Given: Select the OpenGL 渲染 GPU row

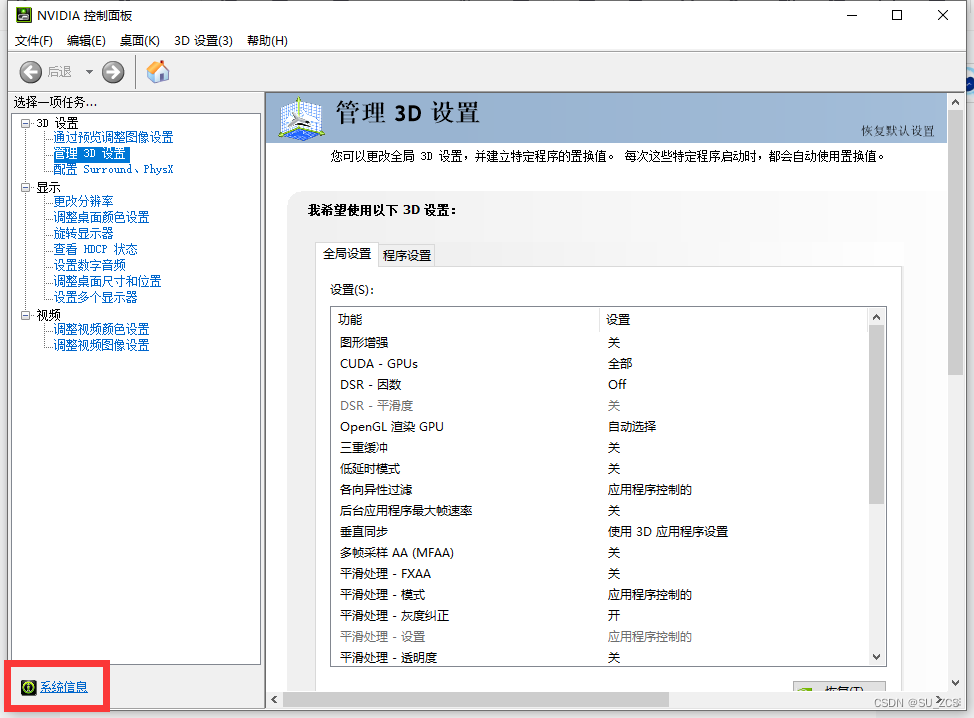Looking at the screenshot, I should pyautogui.click(x=599, y=427).
